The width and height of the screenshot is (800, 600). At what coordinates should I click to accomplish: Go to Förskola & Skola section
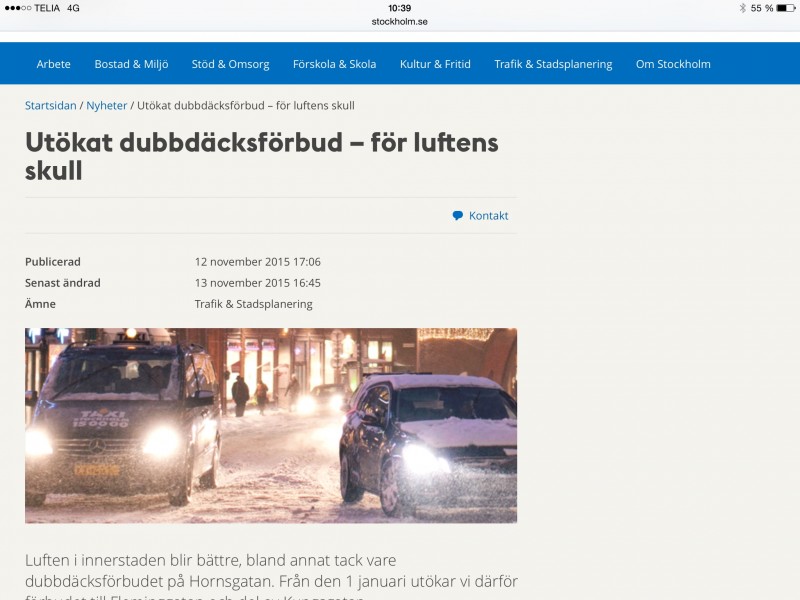coord(335,64)
